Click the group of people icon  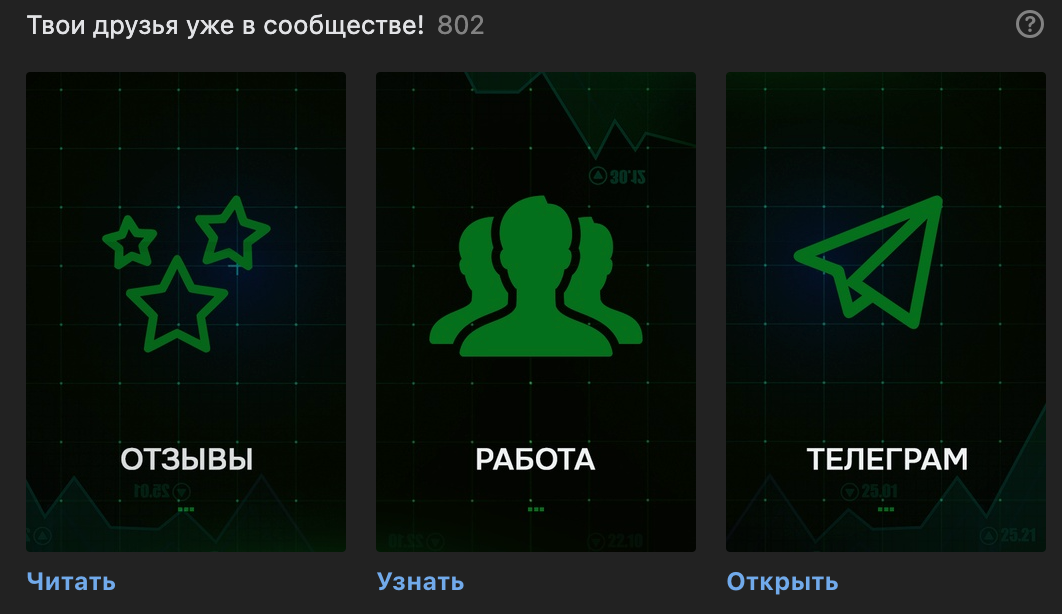536,276
